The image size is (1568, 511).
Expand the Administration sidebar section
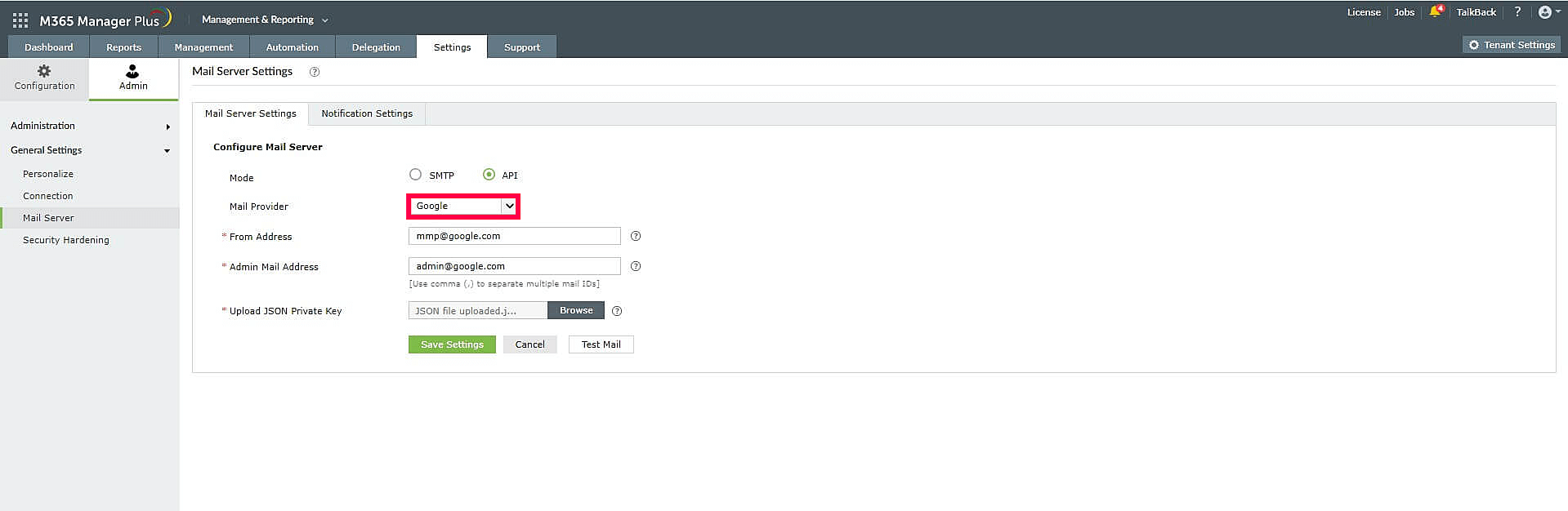pyautogui.click(x=89, y=126)
